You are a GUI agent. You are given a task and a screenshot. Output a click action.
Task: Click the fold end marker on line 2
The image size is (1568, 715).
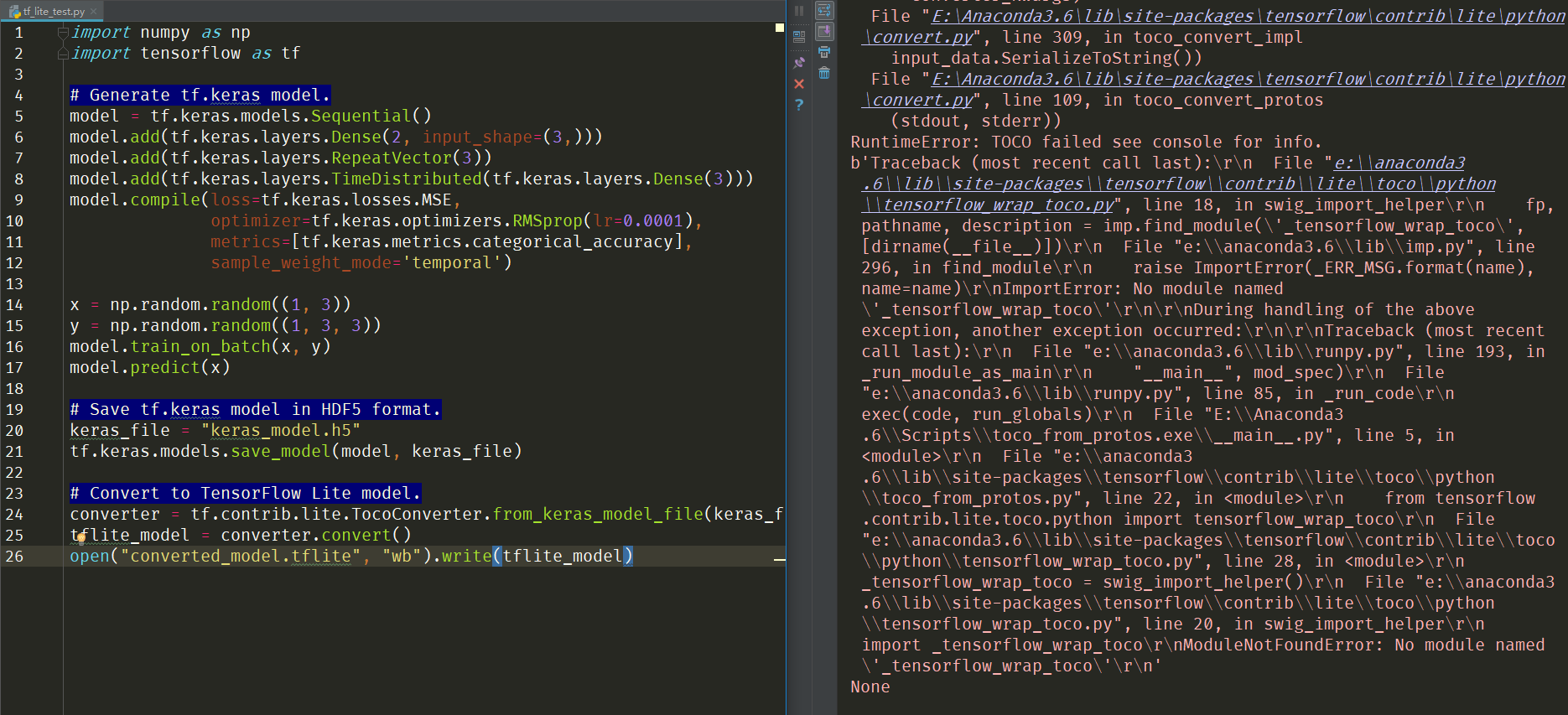[x=63, y=54]
